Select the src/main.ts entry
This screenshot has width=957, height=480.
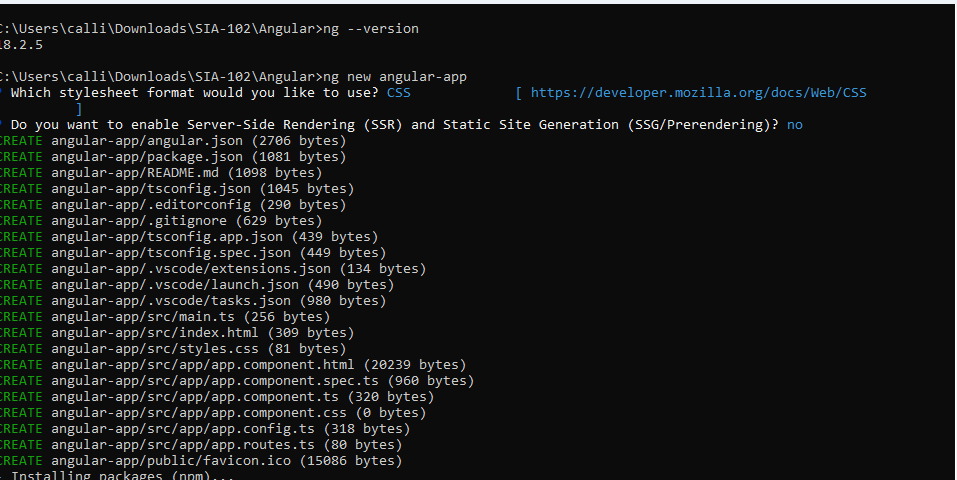click(x=165, y=316)
